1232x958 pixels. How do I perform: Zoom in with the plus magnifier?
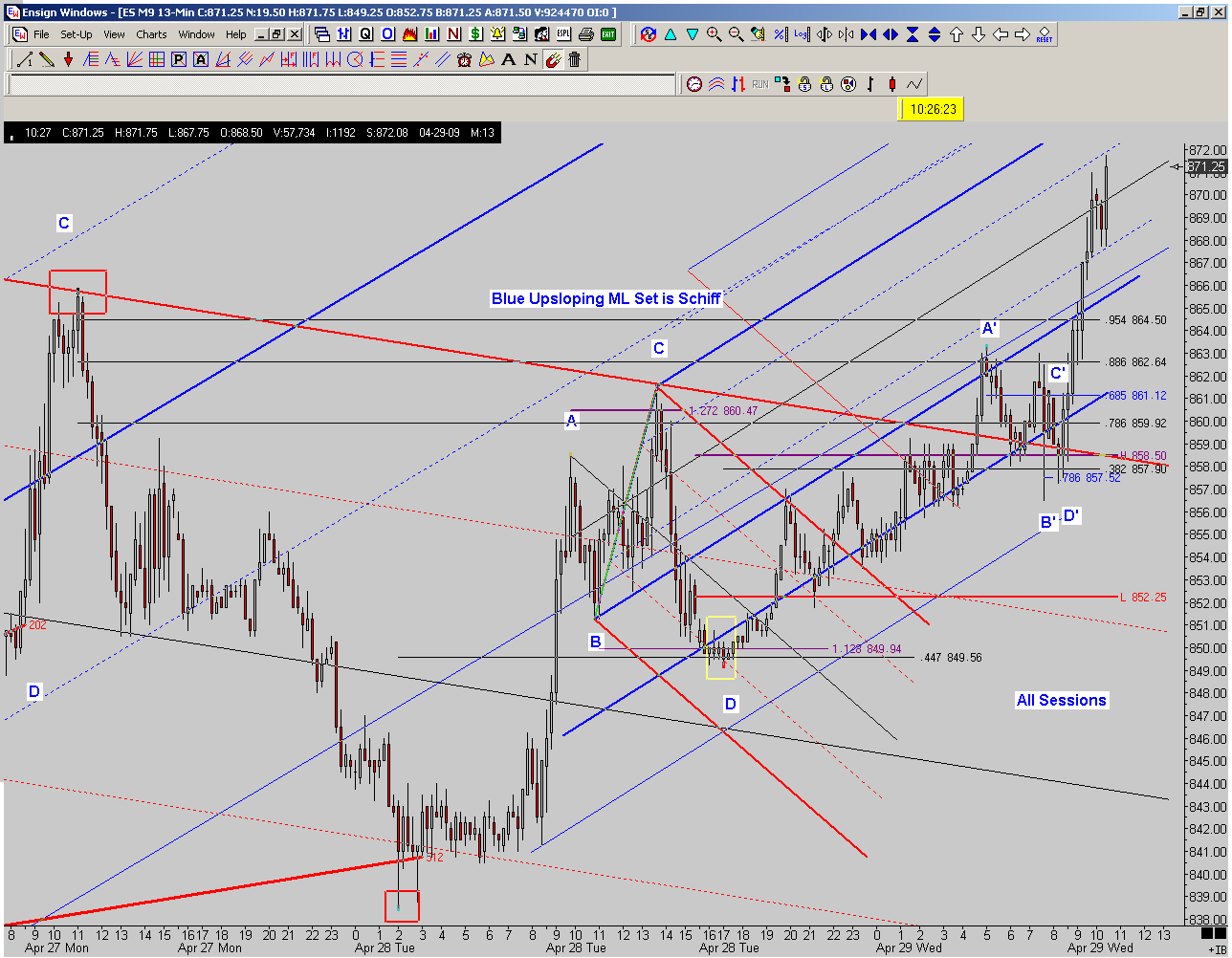[714, 34]
